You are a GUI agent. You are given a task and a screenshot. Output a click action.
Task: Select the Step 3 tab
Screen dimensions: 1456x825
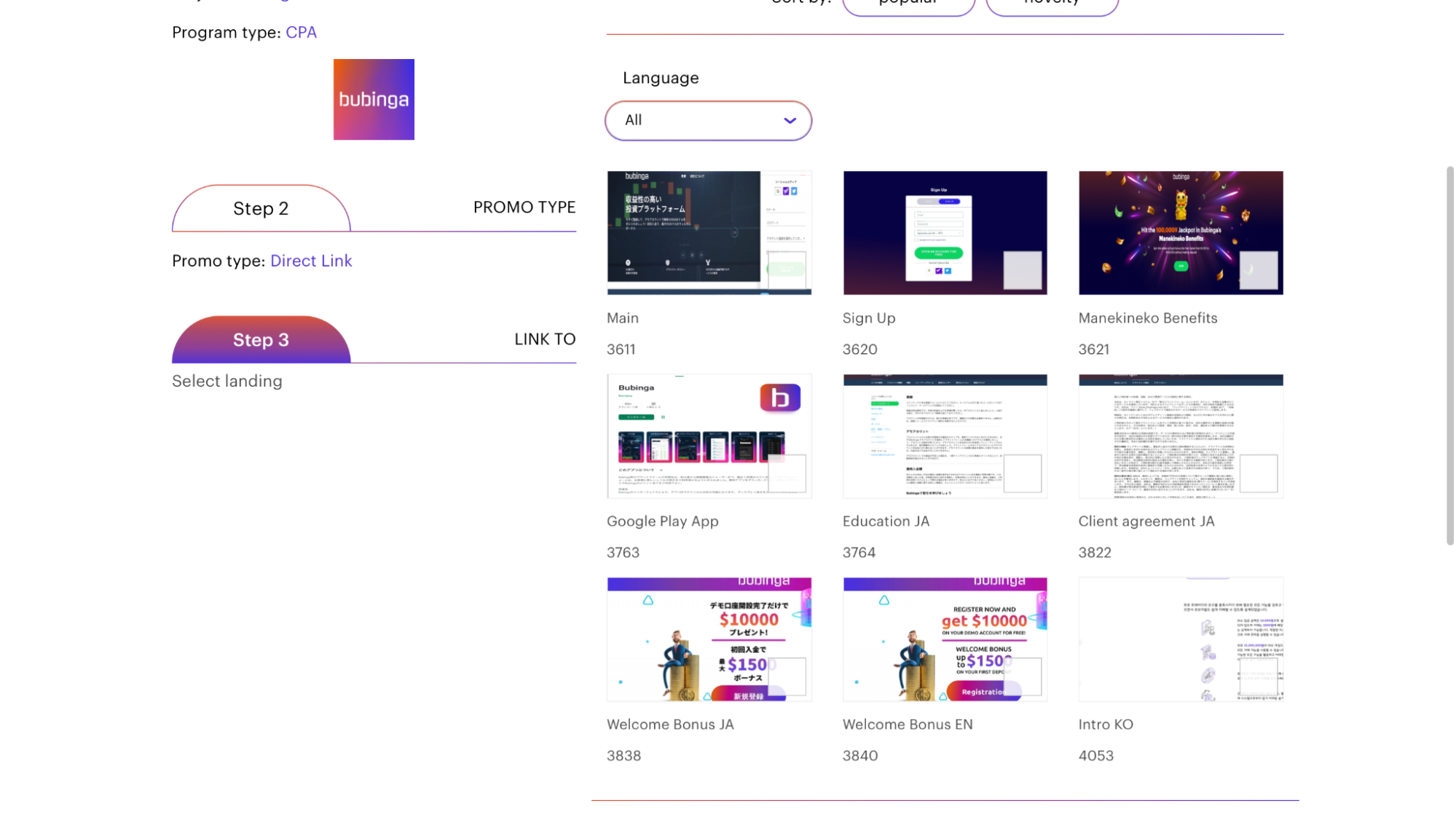point(261,339)
